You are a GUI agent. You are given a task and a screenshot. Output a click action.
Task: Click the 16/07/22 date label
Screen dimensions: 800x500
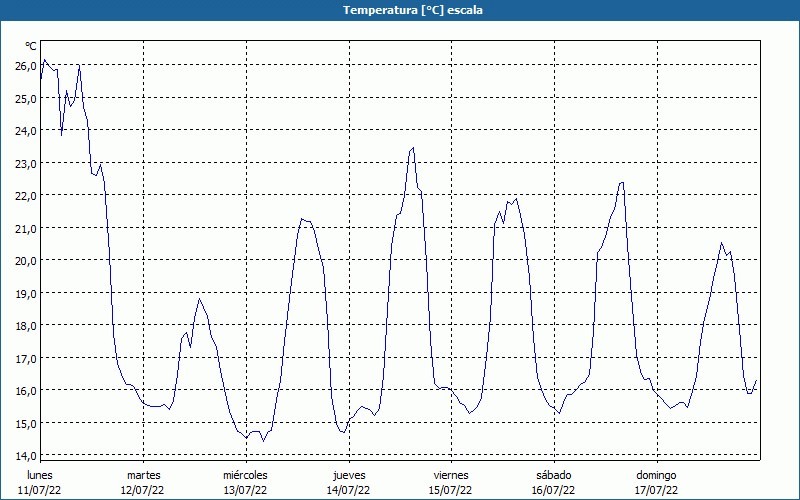coord(554,490)
